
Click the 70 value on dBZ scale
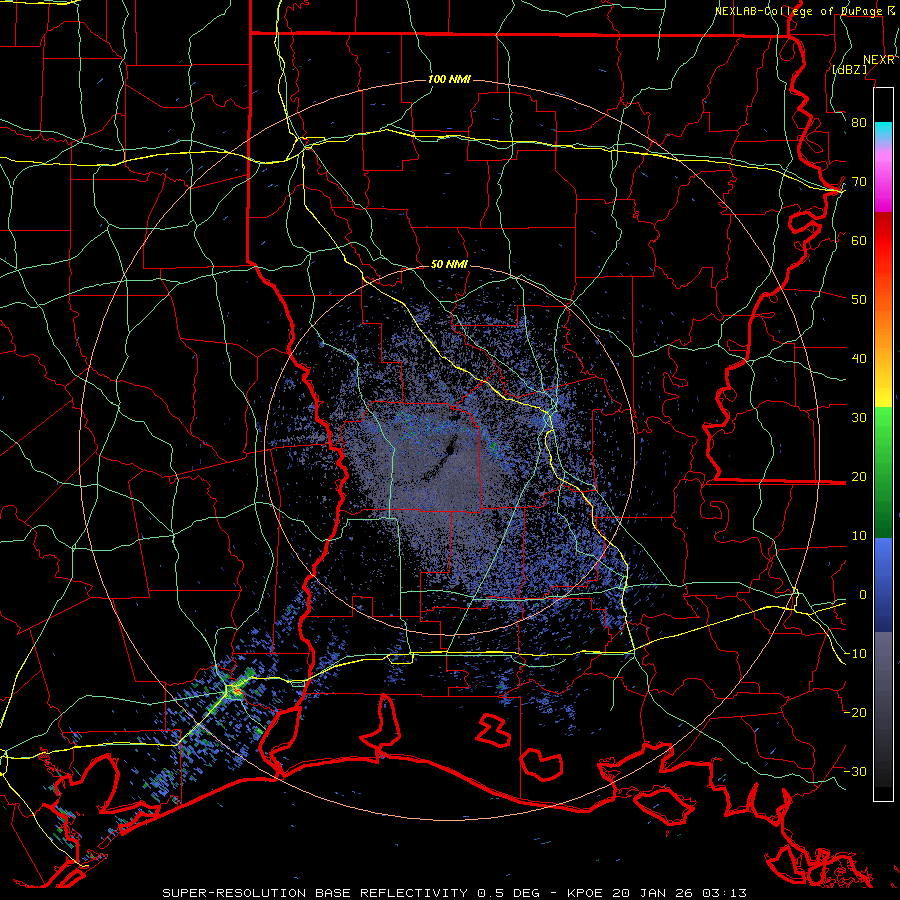pyautogui.click(x=859, y=182)
